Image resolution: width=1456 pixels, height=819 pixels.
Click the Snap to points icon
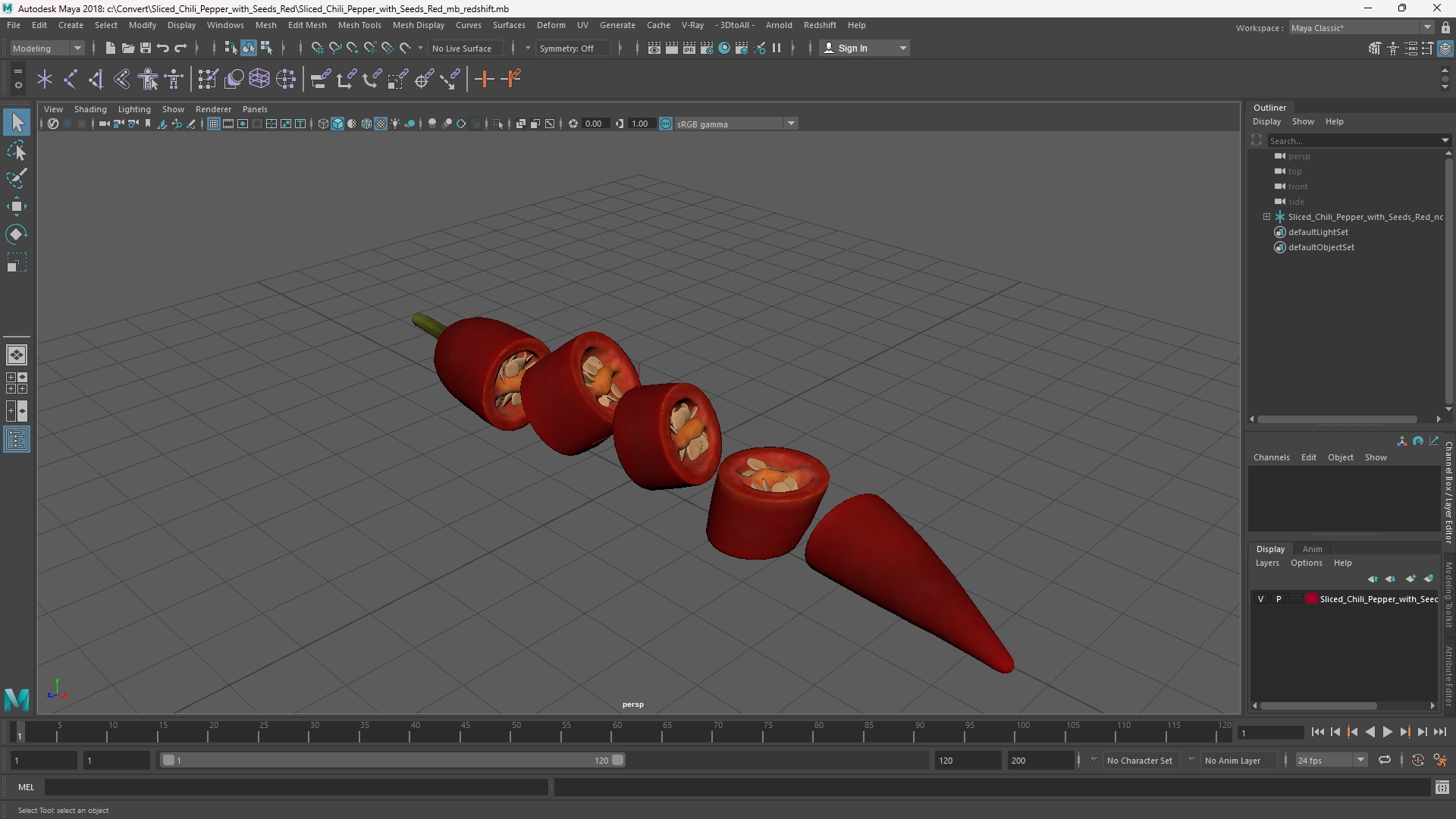point(352,49)
